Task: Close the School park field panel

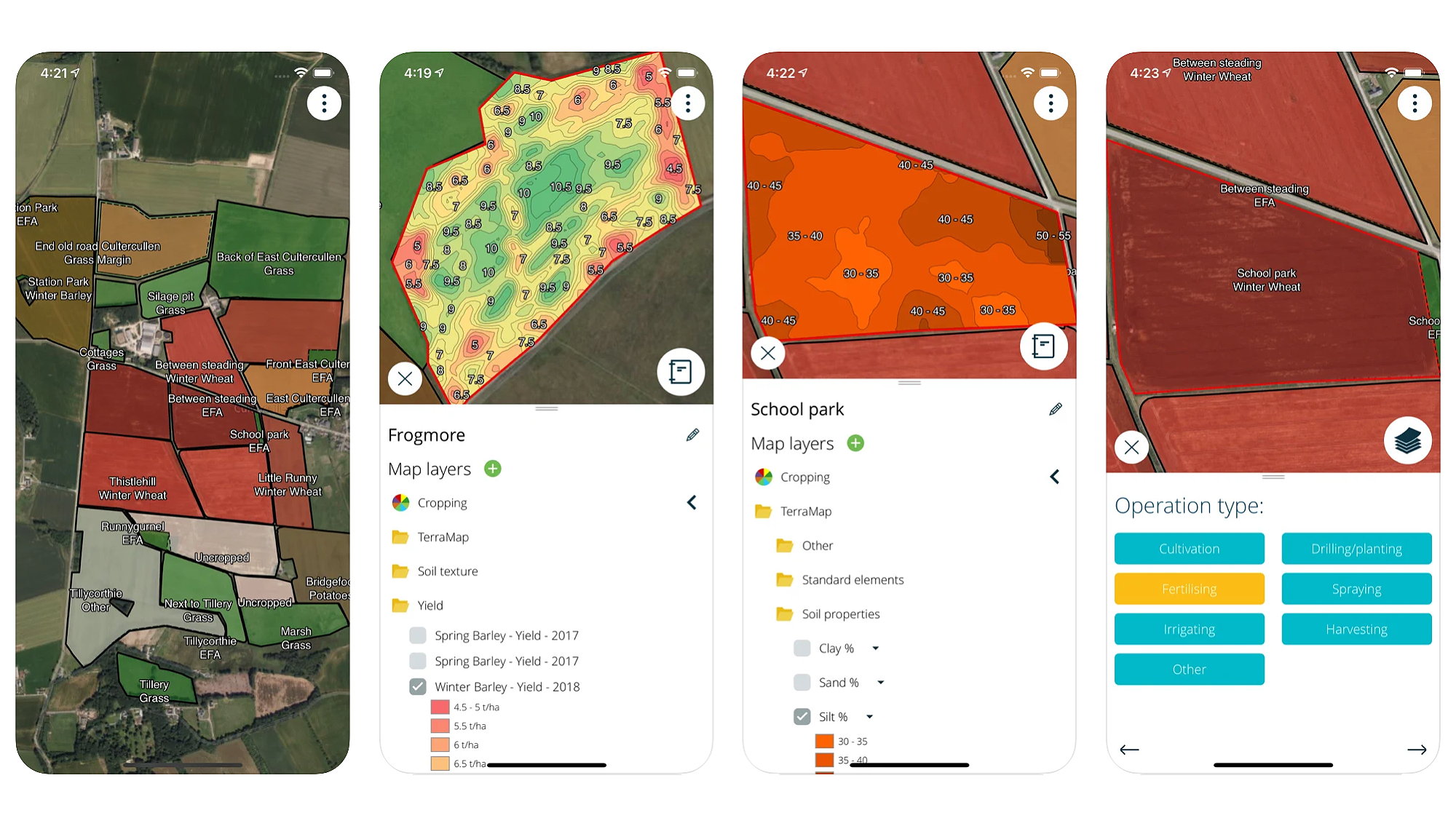Action: pyautogui.click(x=769, y=352)
